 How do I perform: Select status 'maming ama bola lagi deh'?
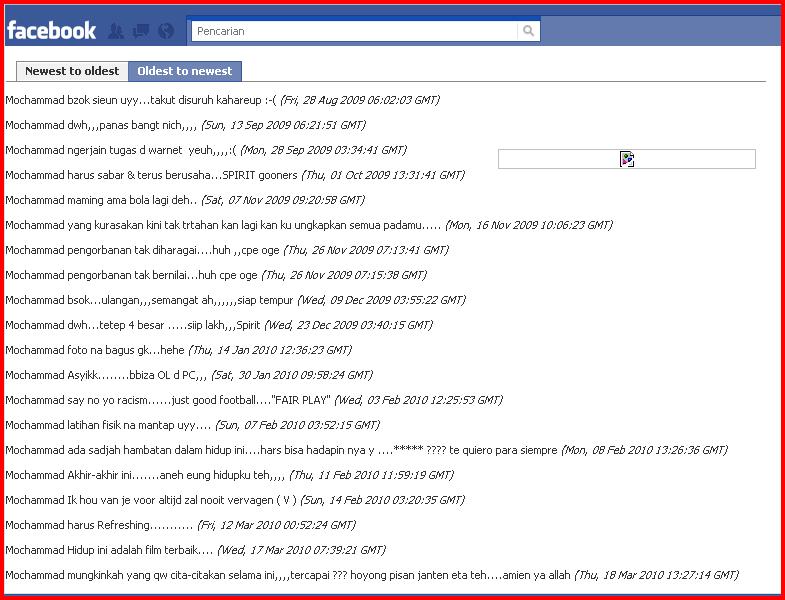click(101, 200)
